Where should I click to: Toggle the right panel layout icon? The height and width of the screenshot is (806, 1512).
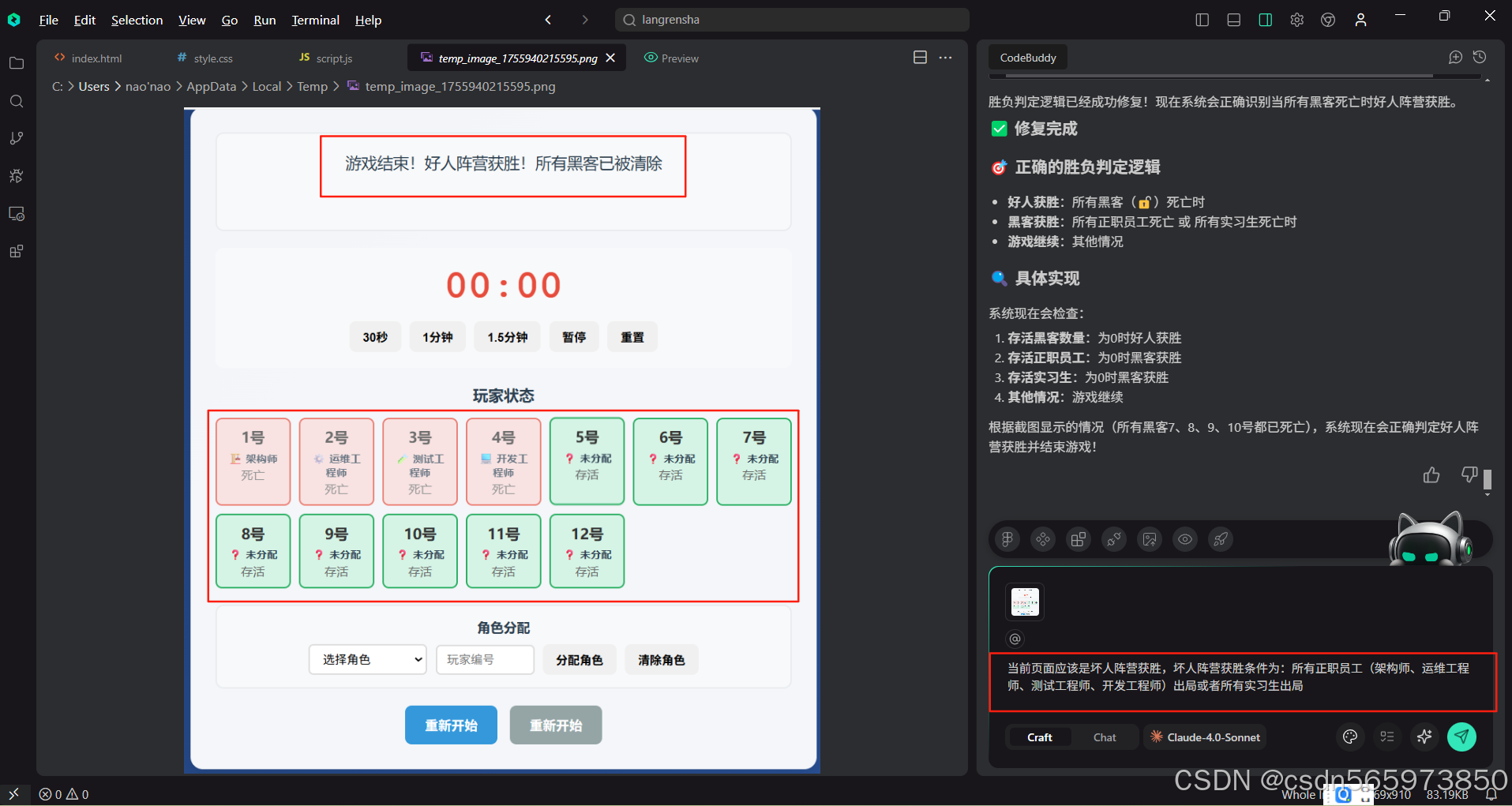pyautogui.click(x=1265, y=19)
